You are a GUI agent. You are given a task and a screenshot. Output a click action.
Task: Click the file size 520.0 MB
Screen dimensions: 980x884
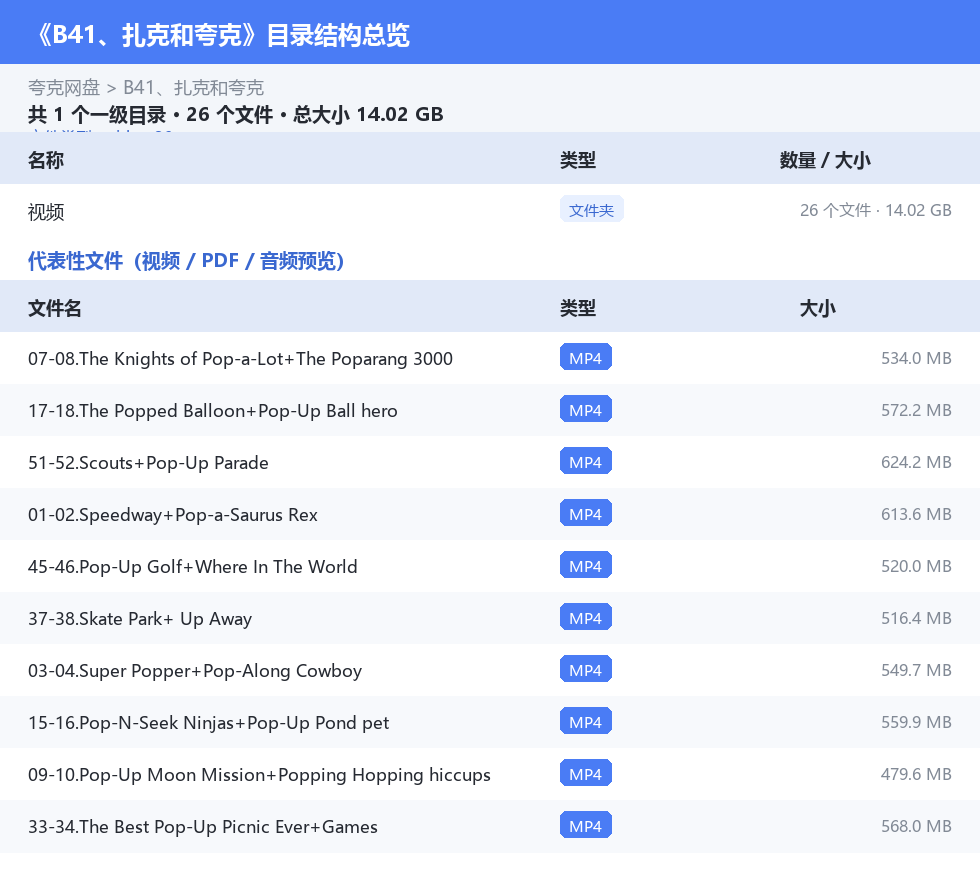[916, 566]
